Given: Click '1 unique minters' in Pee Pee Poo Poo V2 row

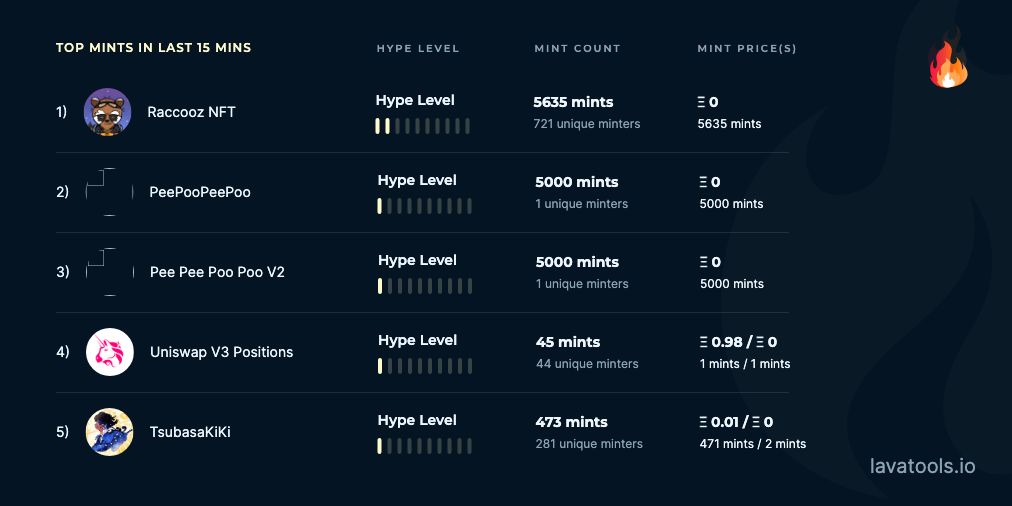Looking at the screenshot, I should click(x=582, y=283).
